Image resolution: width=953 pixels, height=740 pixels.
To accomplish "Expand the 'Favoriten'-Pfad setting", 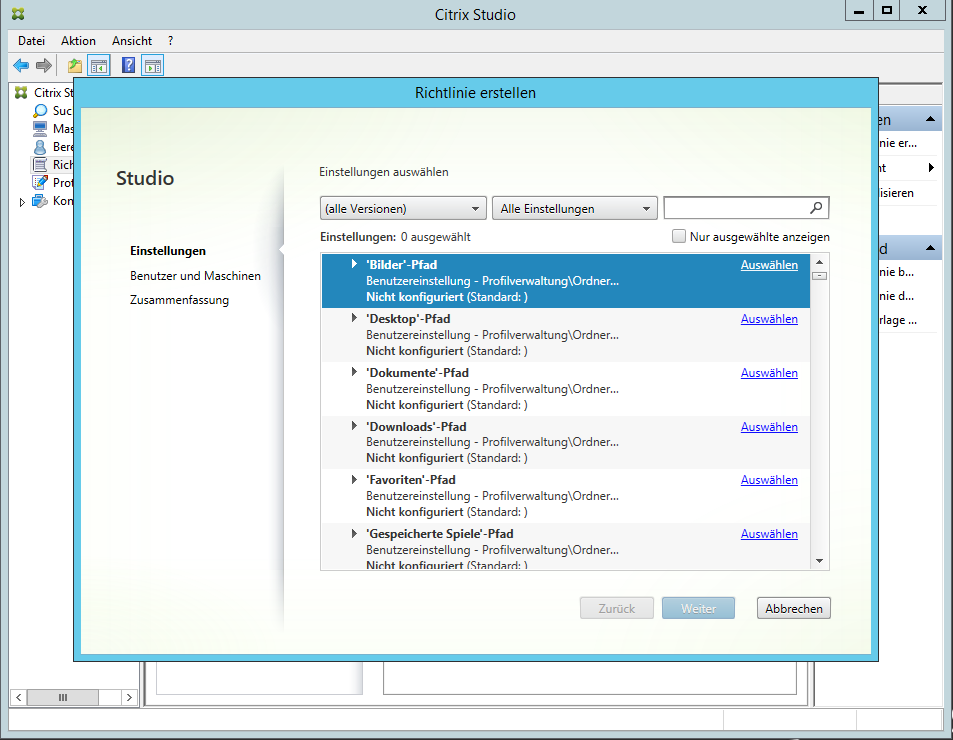I will coord(354,479).
